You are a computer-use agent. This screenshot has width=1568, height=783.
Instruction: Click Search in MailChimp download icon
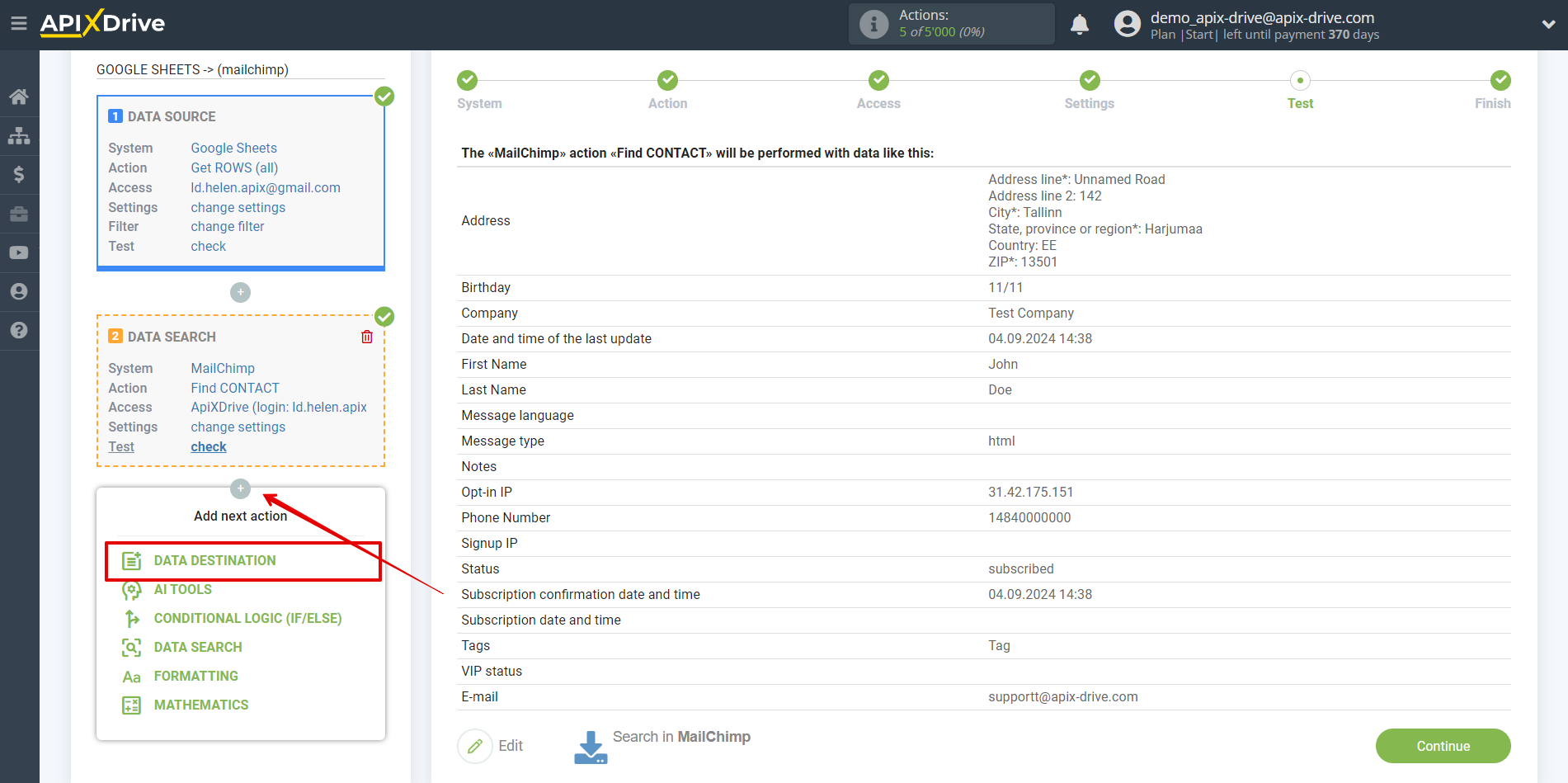tap(591, 747)
